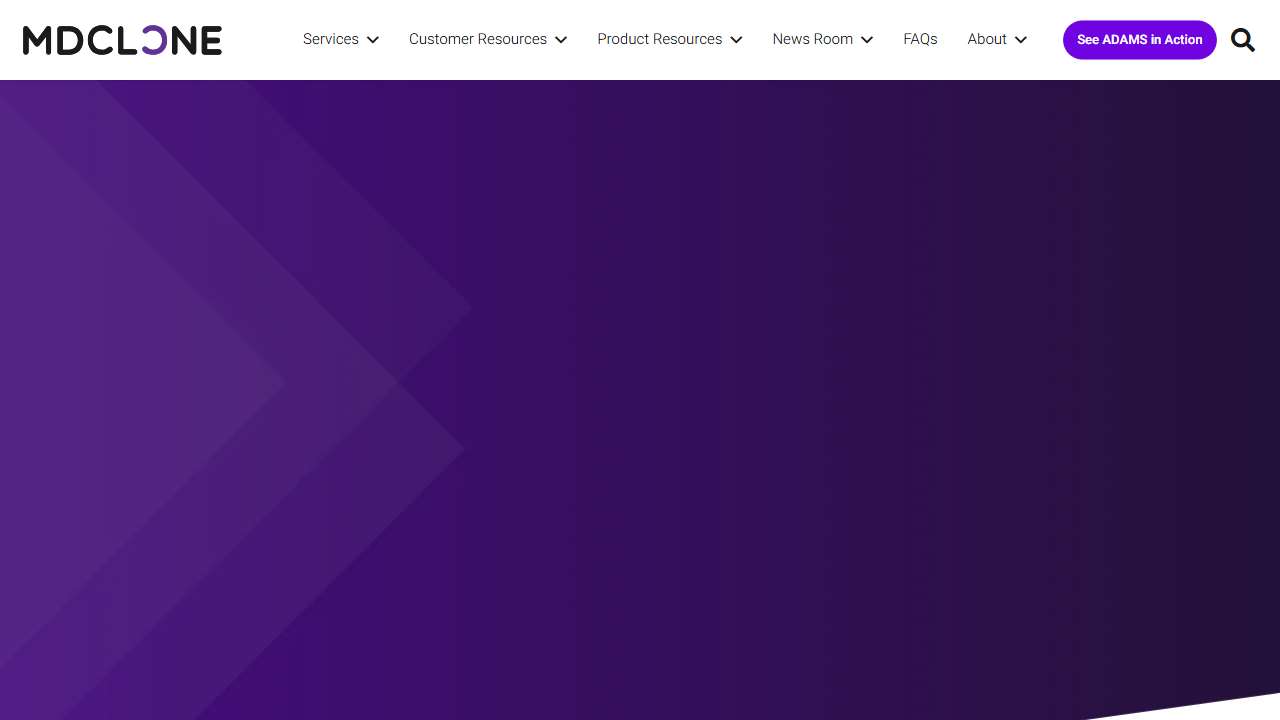
Task: Expand the Customer Resources chevron arrow
Action: [x=561, y=40]
